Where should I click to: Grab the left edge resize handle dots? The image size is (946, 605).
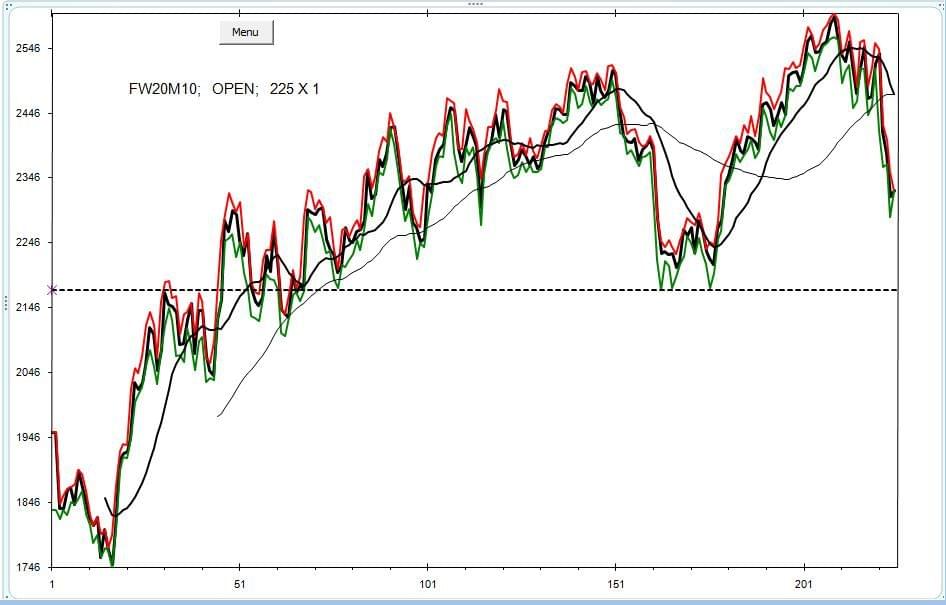[x=6, y=303]
